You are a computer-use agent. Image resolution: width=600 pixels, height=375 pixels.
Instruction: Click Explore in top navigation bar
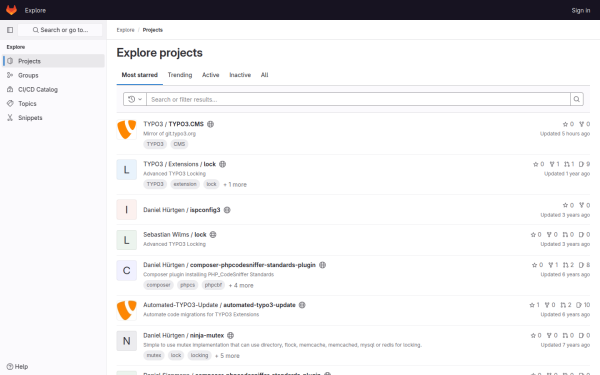[x=35, y=10]
